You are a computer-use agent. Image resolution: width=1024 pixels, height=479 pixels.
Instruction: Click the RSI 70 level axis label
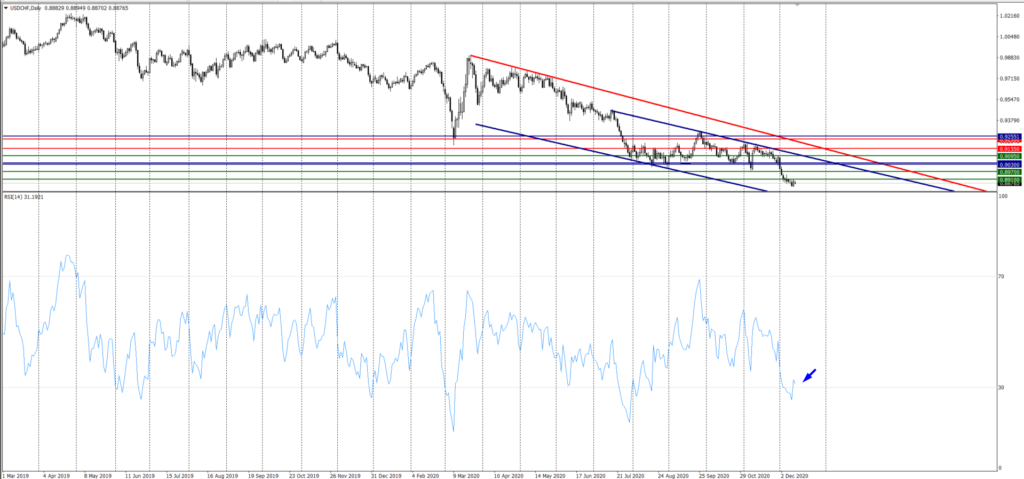coord(1003,276)
